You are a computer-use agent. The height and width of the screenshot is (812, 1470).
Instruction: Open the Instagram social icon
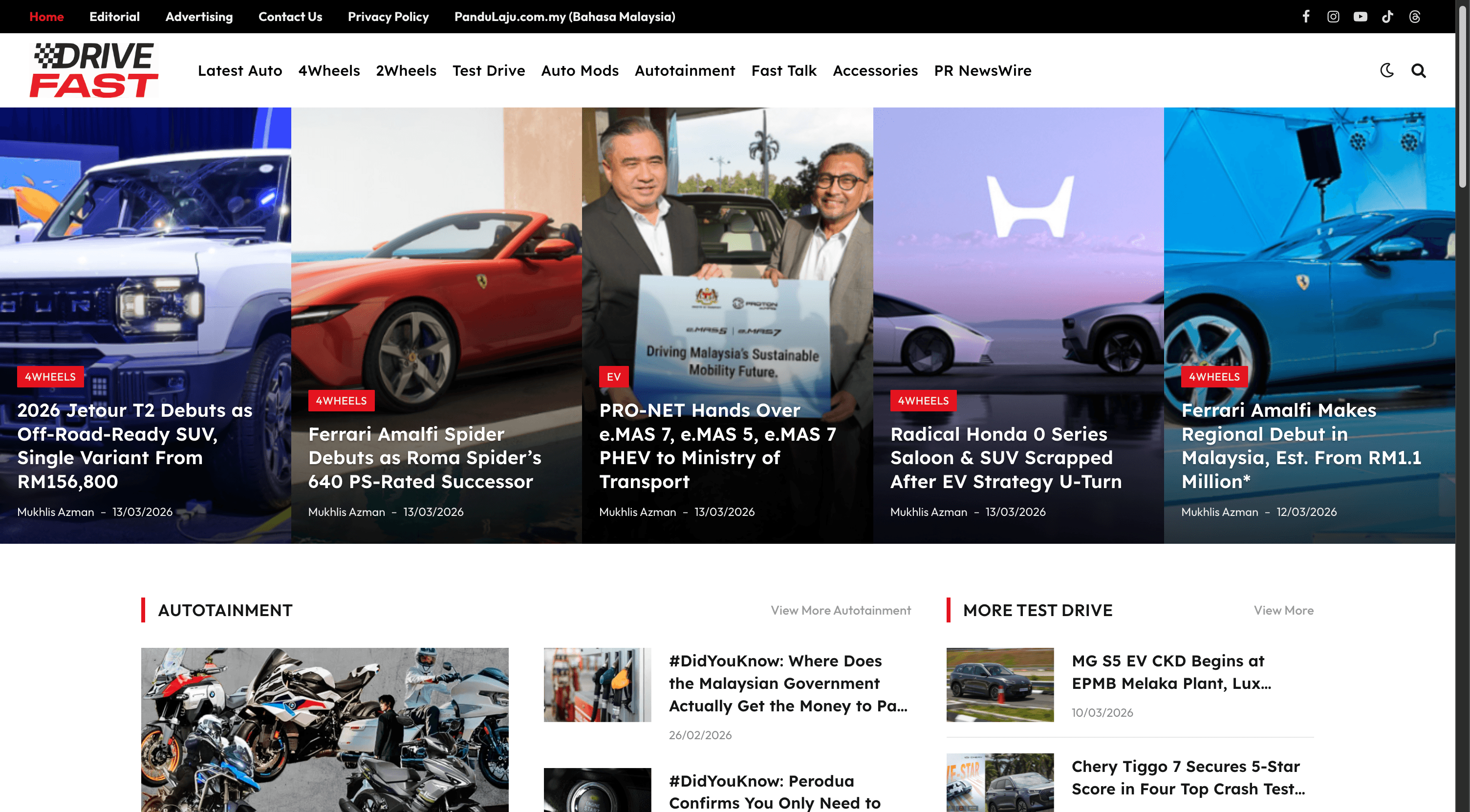[1334, 16]
